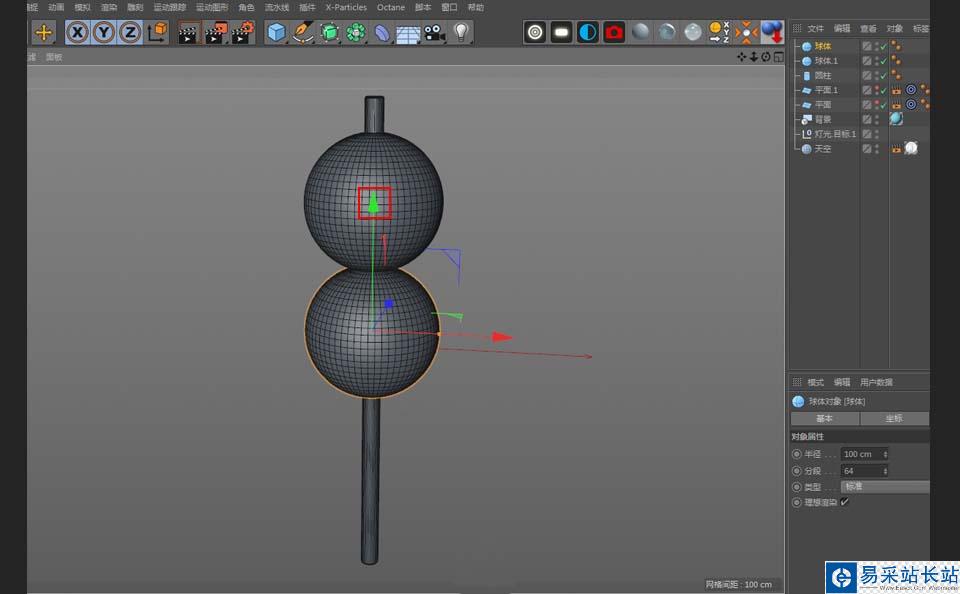The height and width of the screenshot is (594, 960).
Task: Open the Octane menu
Action: pos(391,7)
